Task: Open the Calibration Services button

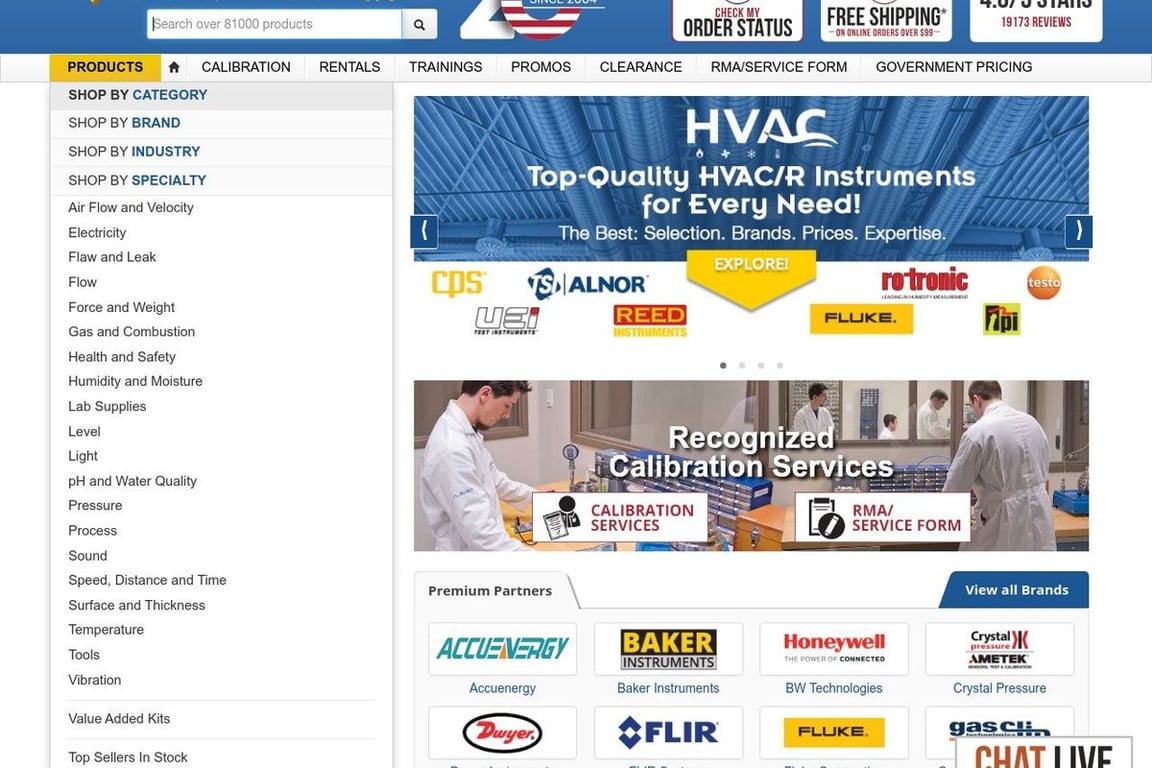Action: (x=620, y=517)
